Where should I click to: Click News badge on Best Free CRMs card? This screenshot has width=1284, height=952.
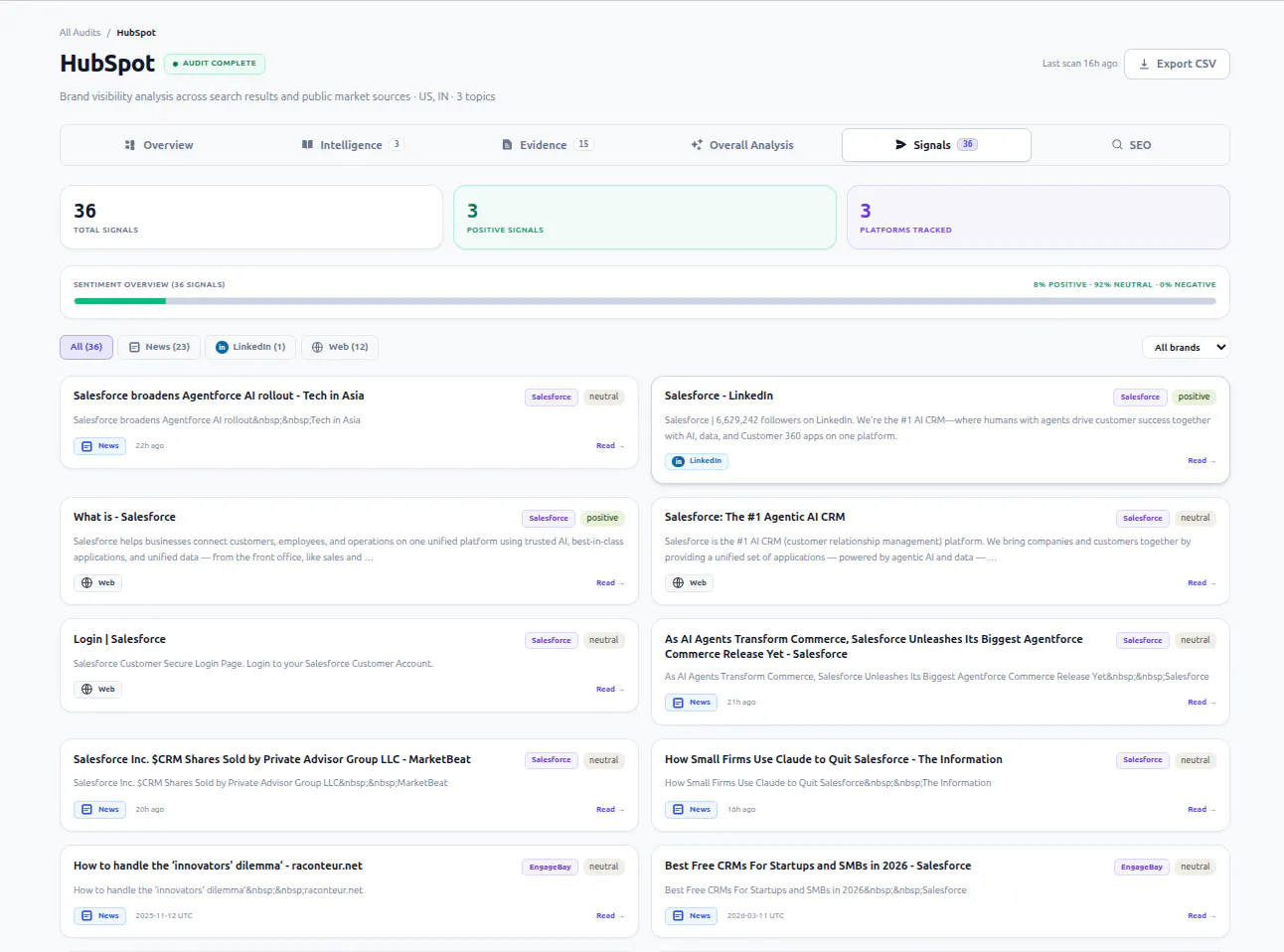tap(691, 916)
